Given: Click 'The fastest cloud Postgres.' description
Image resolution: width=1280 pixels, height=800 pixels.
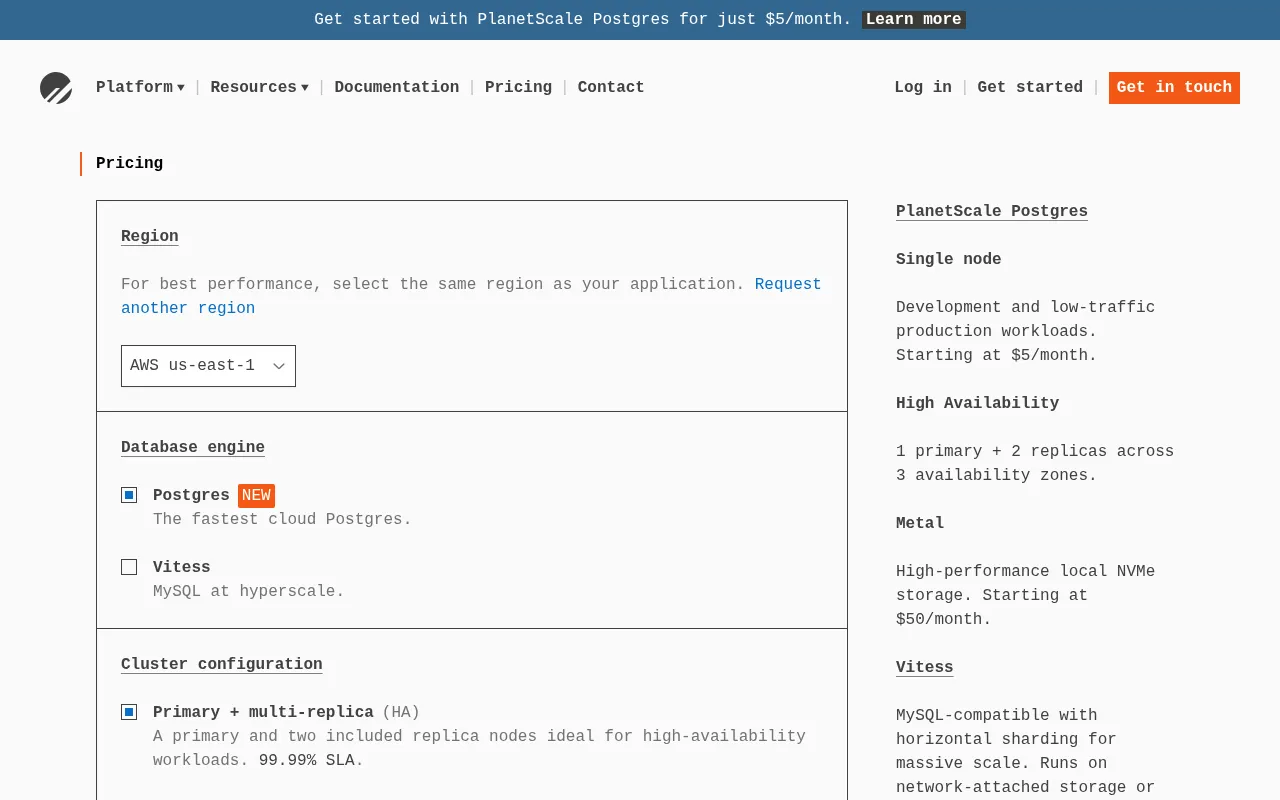Looking at the screenshot, I should click(283, 520).
